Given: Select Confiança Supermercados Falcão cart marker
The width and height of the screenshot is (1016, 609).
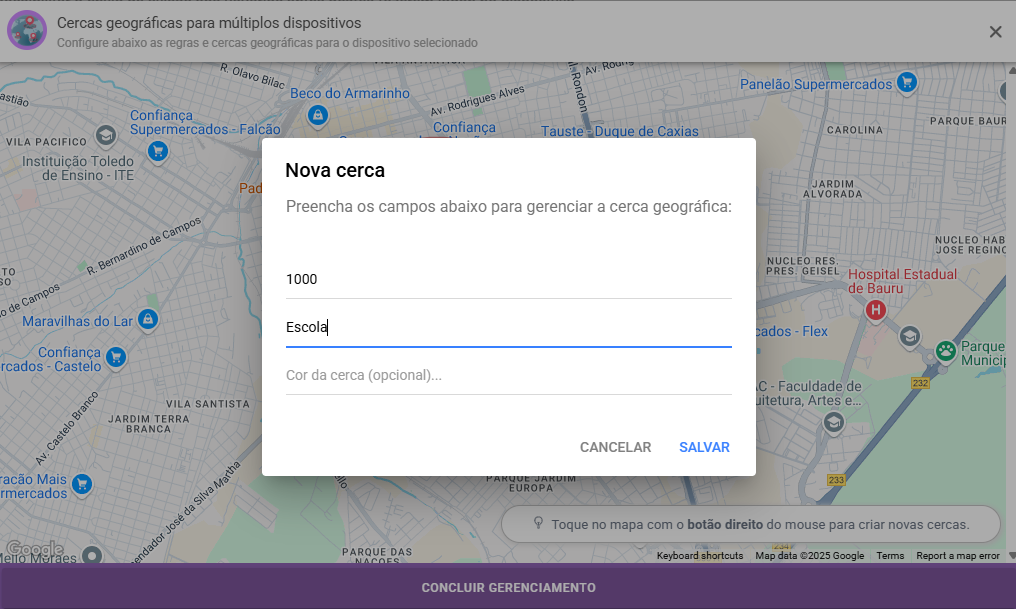Looking at the screenshot, I should click(157, 151).
